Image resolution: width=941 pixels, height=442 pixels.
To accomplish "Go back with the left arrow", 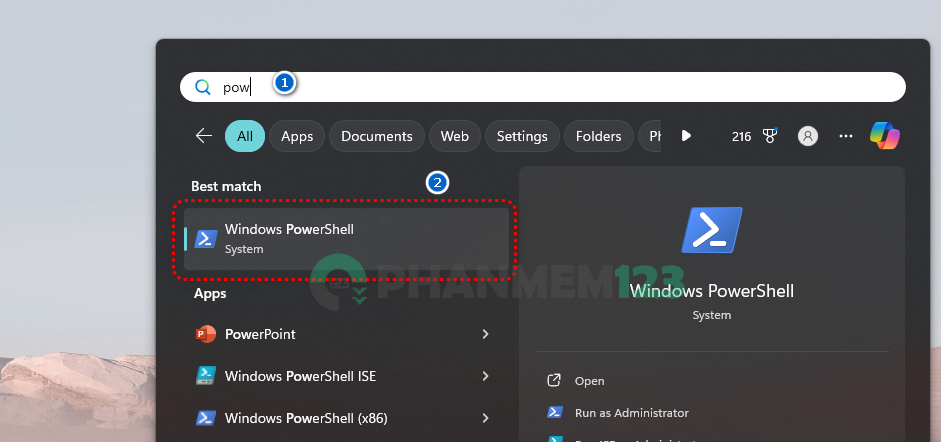I will pyautogui.click(x=204, y=136).
